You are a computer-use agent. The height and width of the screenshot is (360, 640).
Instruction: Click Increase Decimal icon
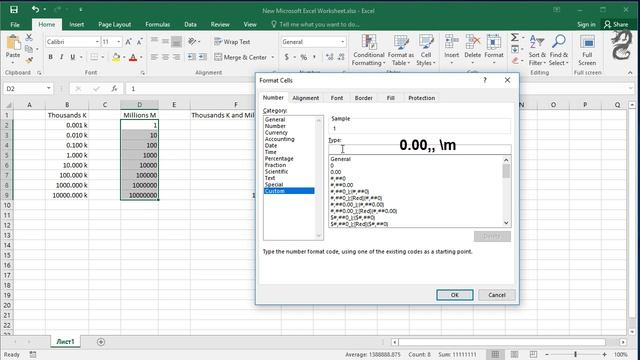click(x=330, y=57)
